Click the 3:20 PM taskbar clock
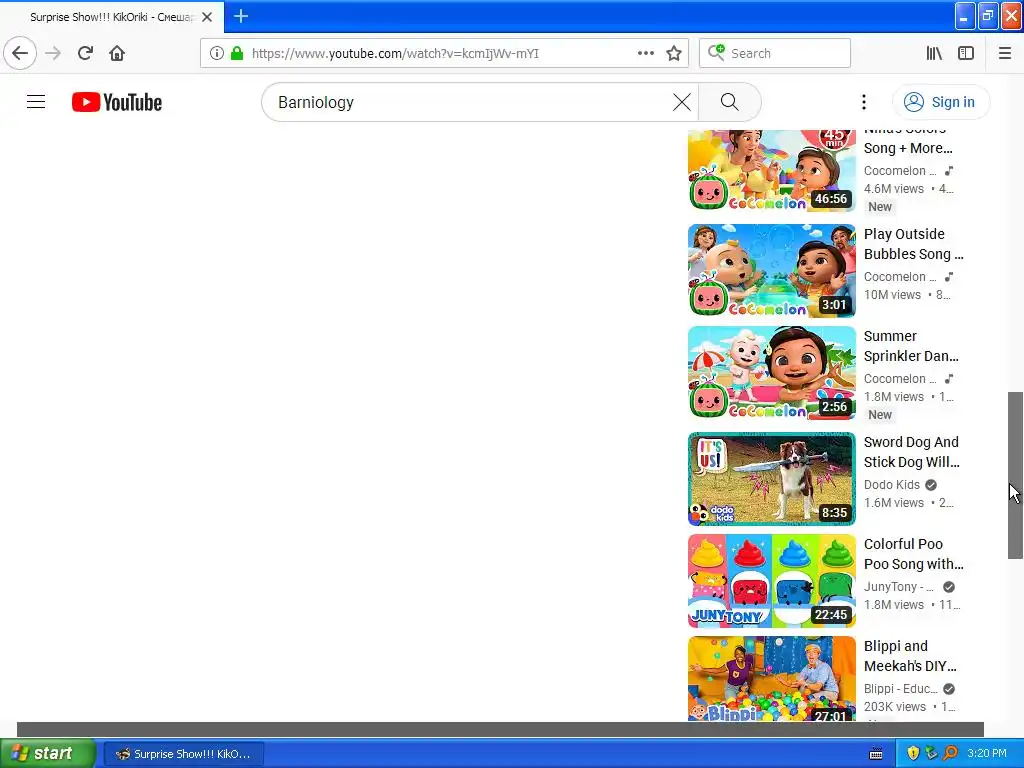The height and width of the screenshot is (768, 1024). click(987, 753)
